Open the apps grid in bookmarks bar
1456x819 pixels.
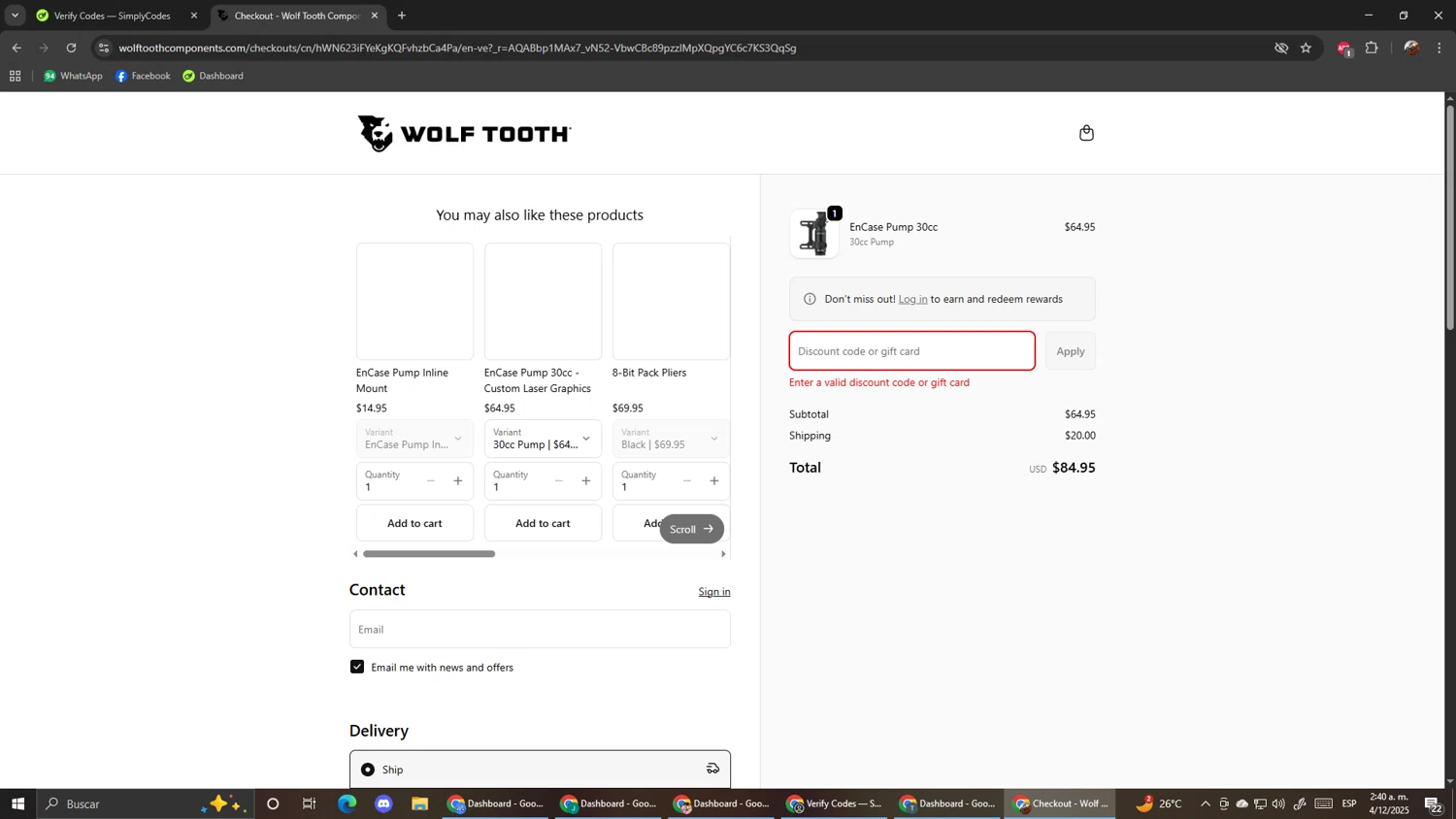[15, 76]
